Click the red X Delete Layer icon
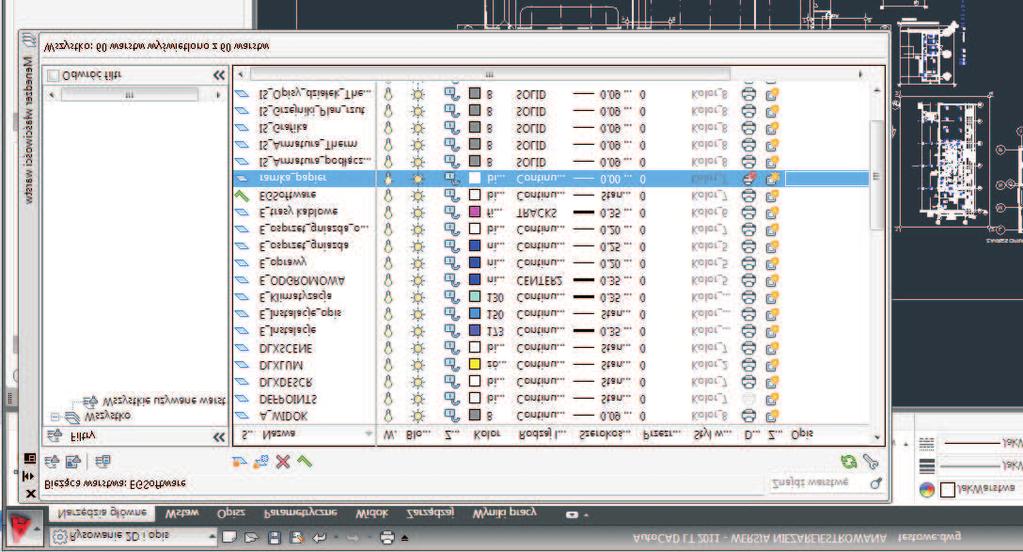 [x=282, y=462]
